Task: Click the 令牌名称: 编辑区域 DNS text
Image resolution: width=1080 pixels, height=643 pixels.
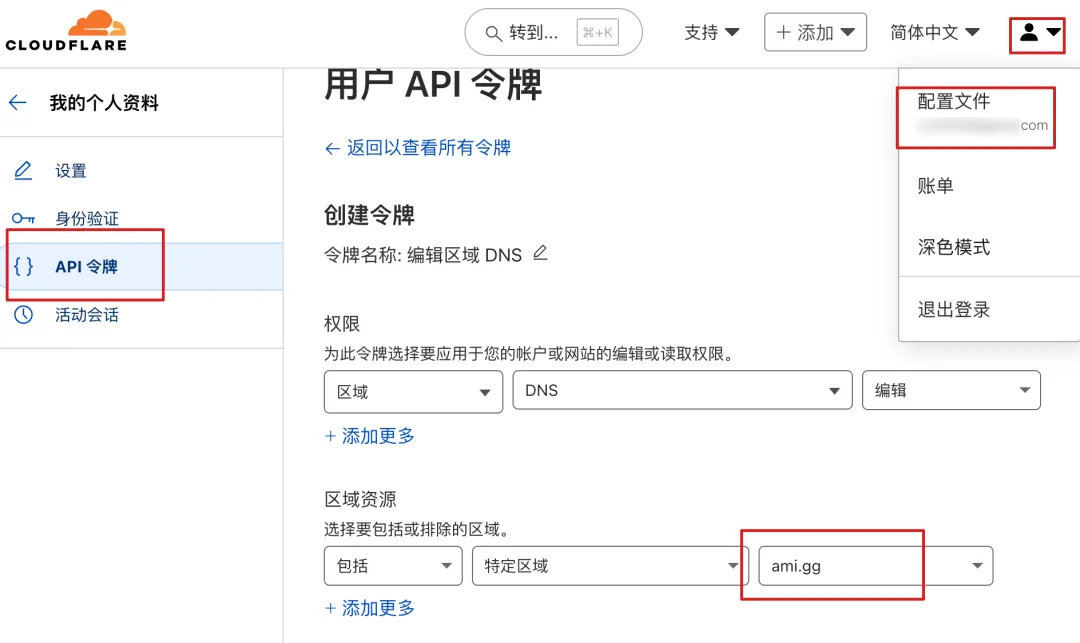Action: [423, 255]
